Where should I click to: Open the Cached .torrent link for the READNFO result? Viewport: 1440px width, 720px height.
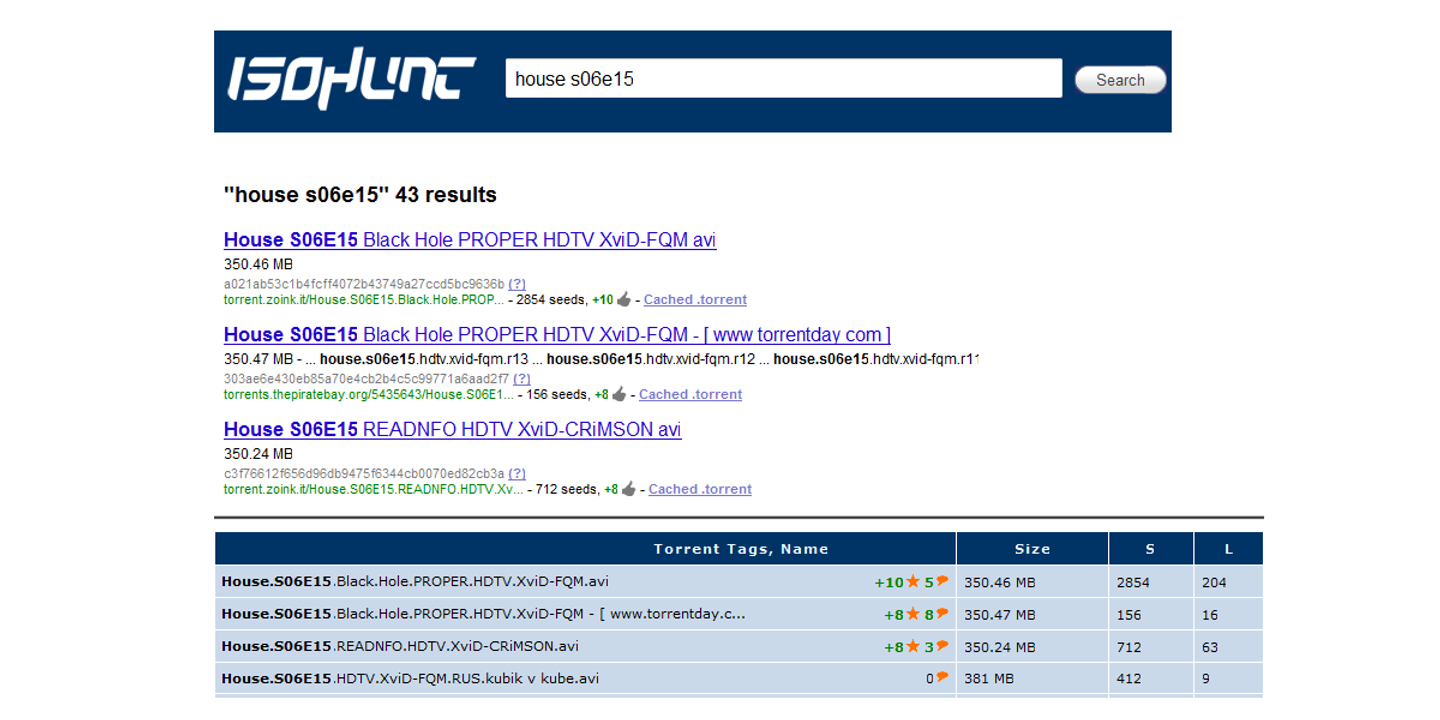point(699,489)
